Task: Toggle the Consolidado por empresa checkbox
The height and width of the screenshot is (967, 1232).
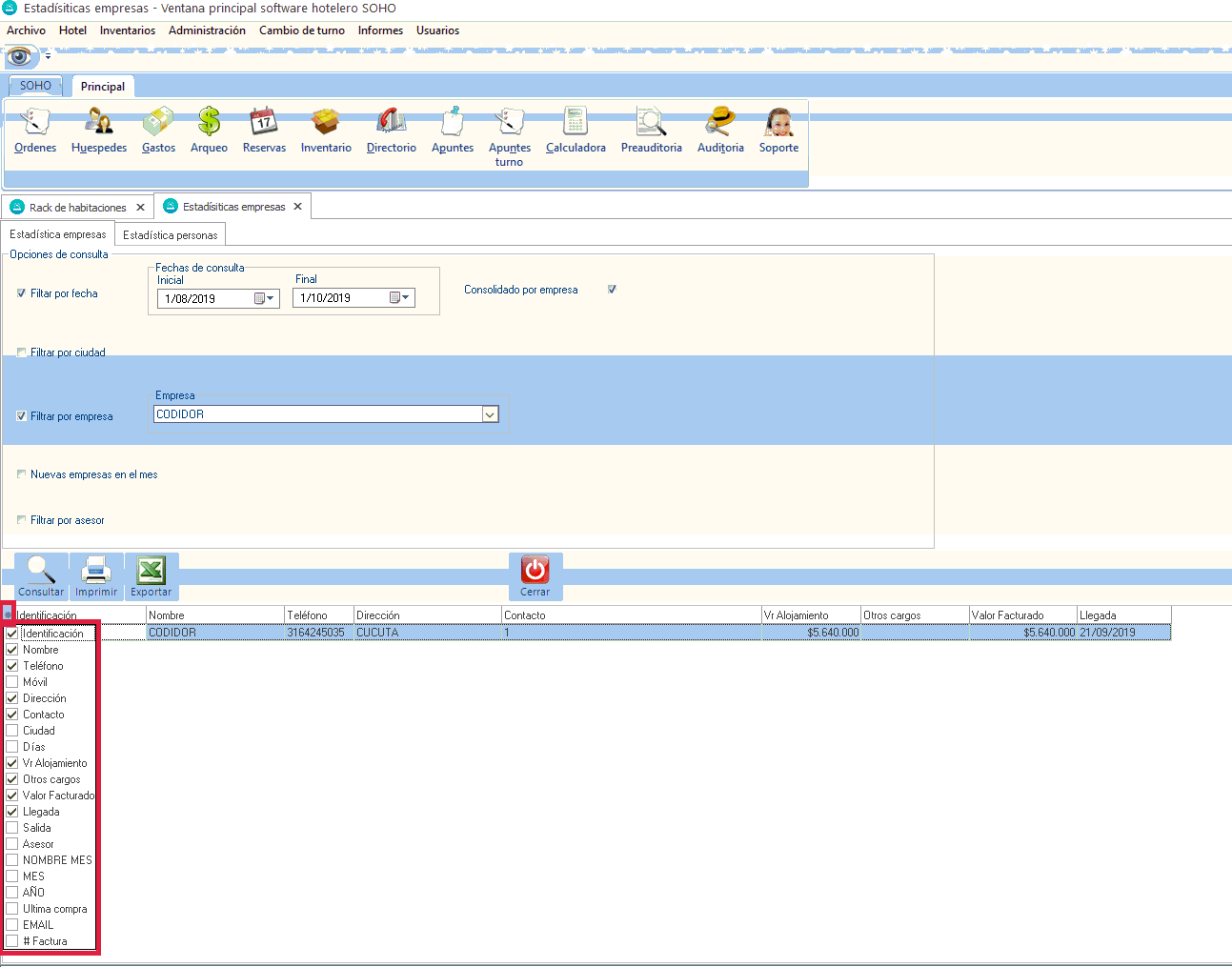Action: coord(612,290)
